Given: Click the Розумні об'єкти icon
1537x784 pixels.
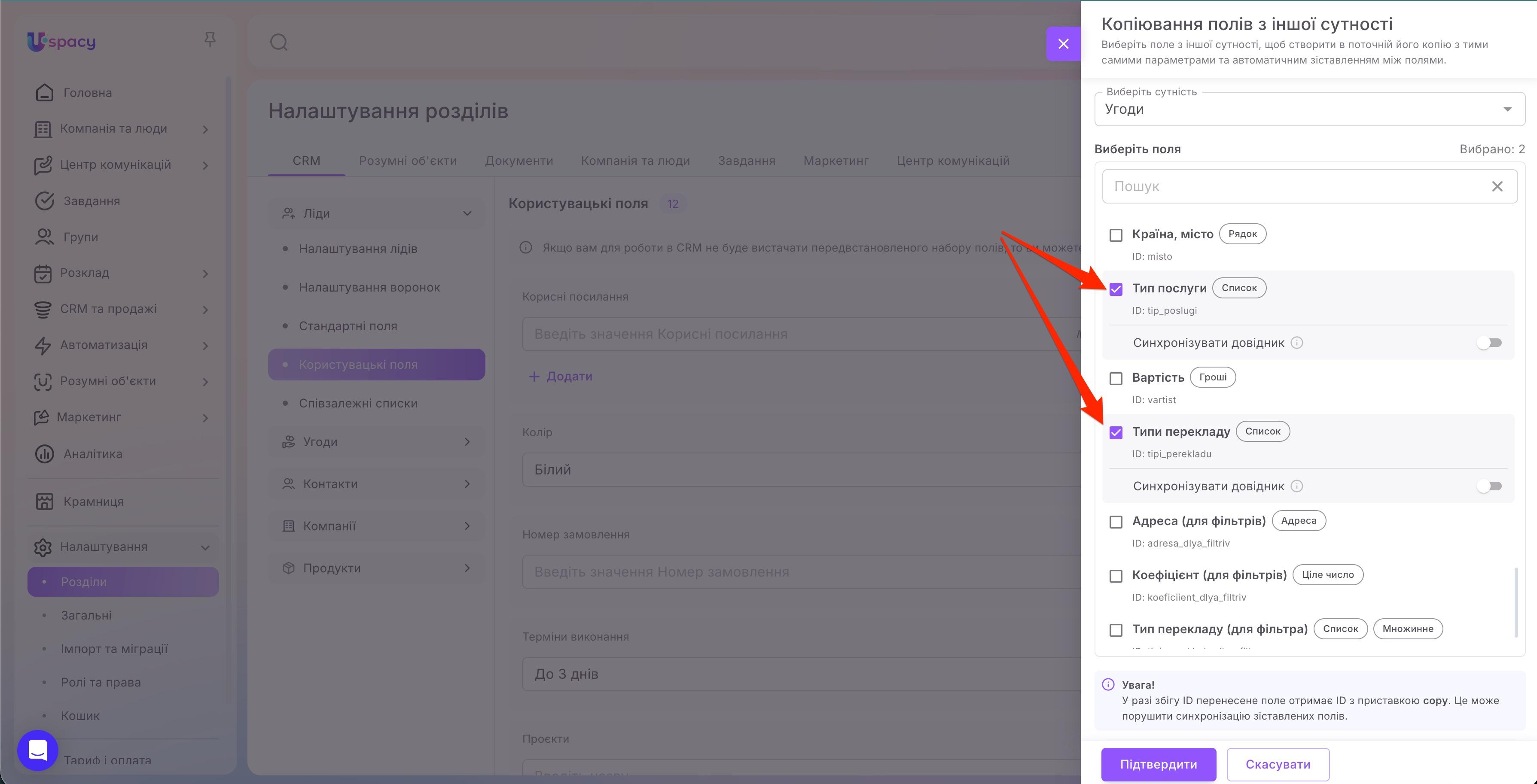Looking at the screenshot, I should click(x=43, y=381).
